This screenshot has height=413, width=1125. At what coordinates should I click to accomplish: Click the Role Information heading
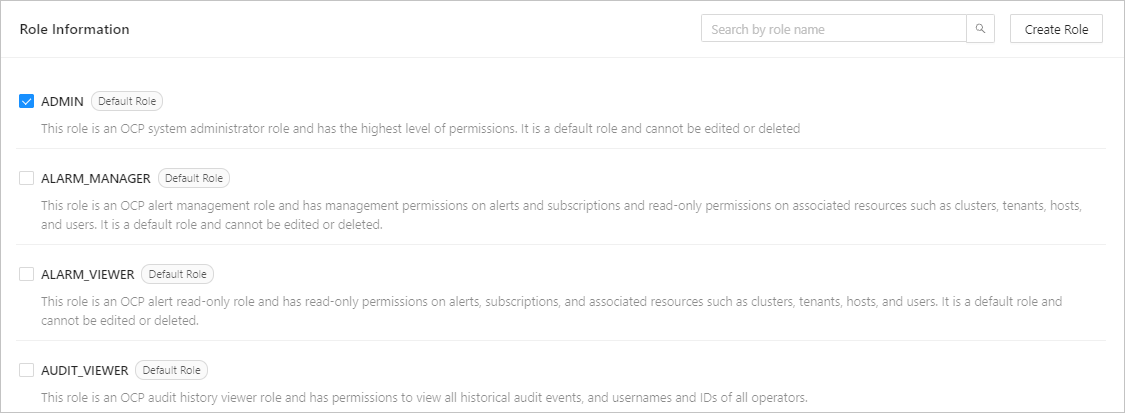click(74, 29)
